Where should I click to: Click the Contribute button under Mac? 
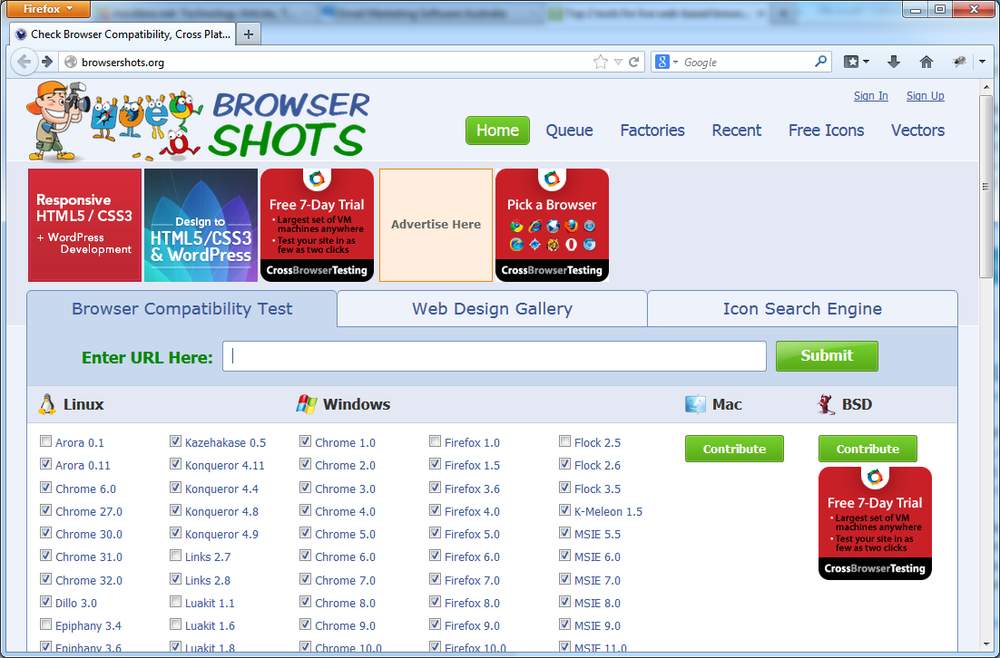pos(734,449)
